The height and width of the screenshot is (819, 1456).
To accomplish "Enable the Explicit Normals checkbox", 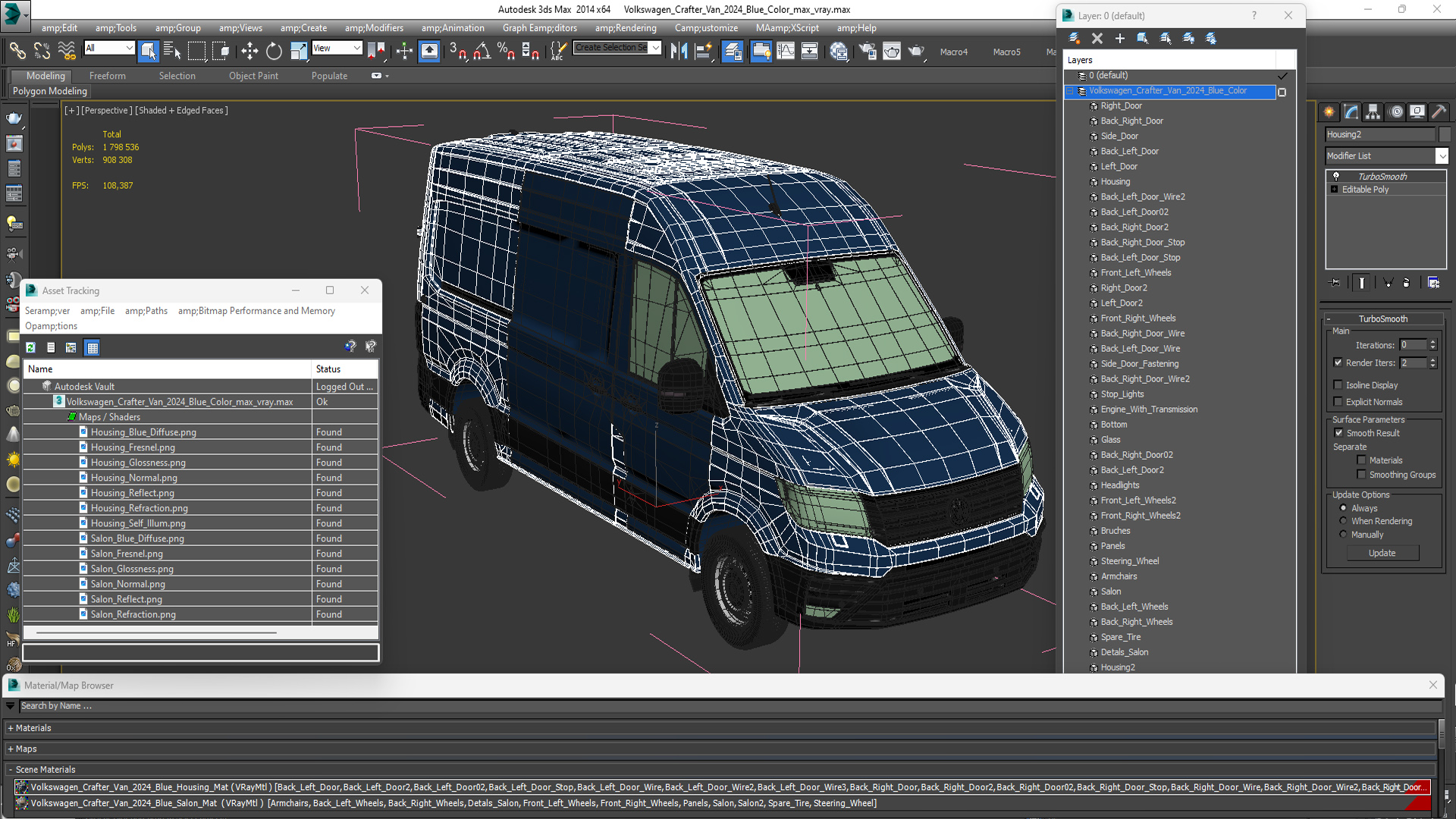I will 1338,402.
